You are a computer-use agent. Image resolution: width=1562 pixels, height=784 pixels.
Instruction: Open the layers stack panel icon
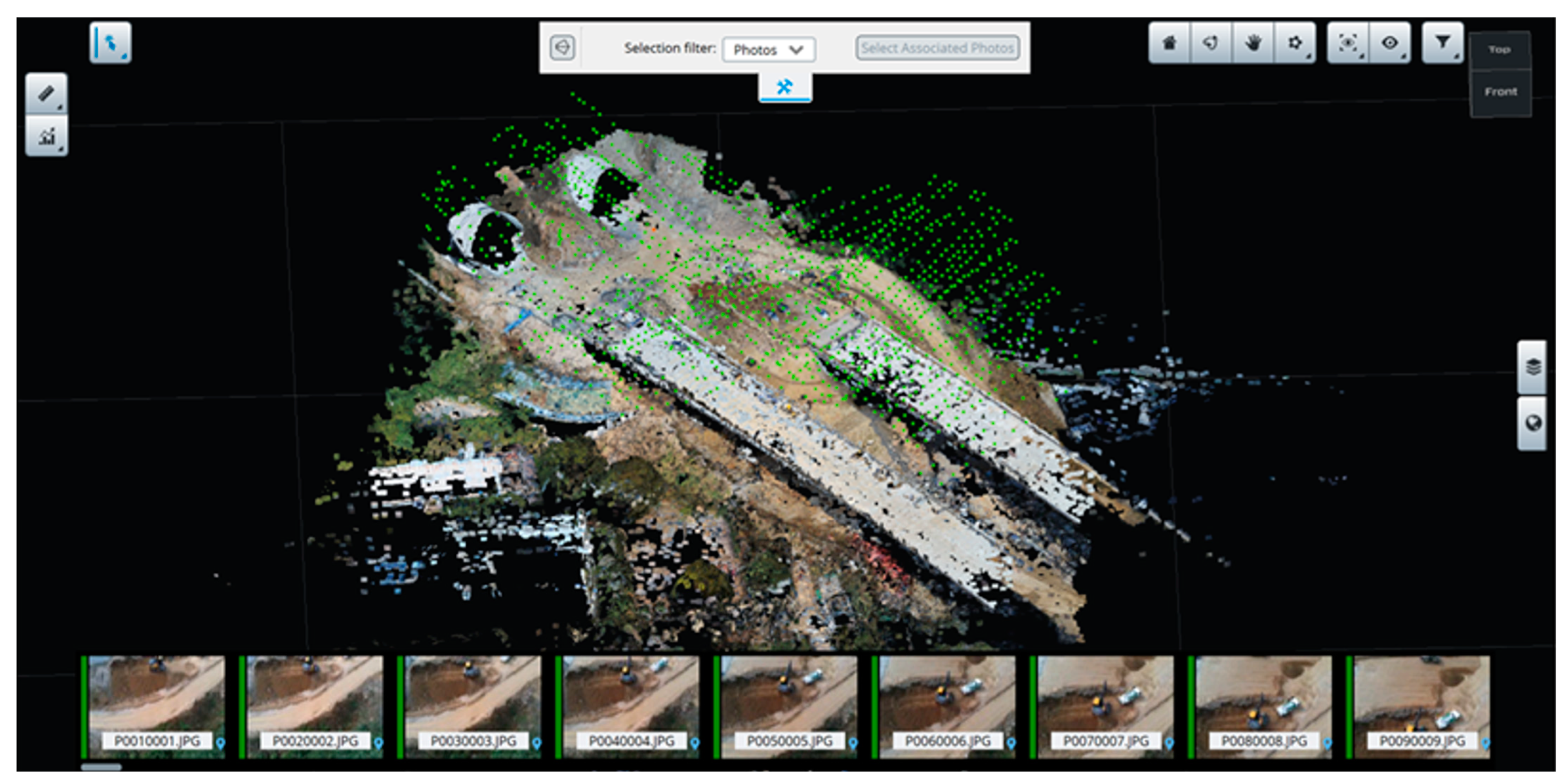(1533, 367)
